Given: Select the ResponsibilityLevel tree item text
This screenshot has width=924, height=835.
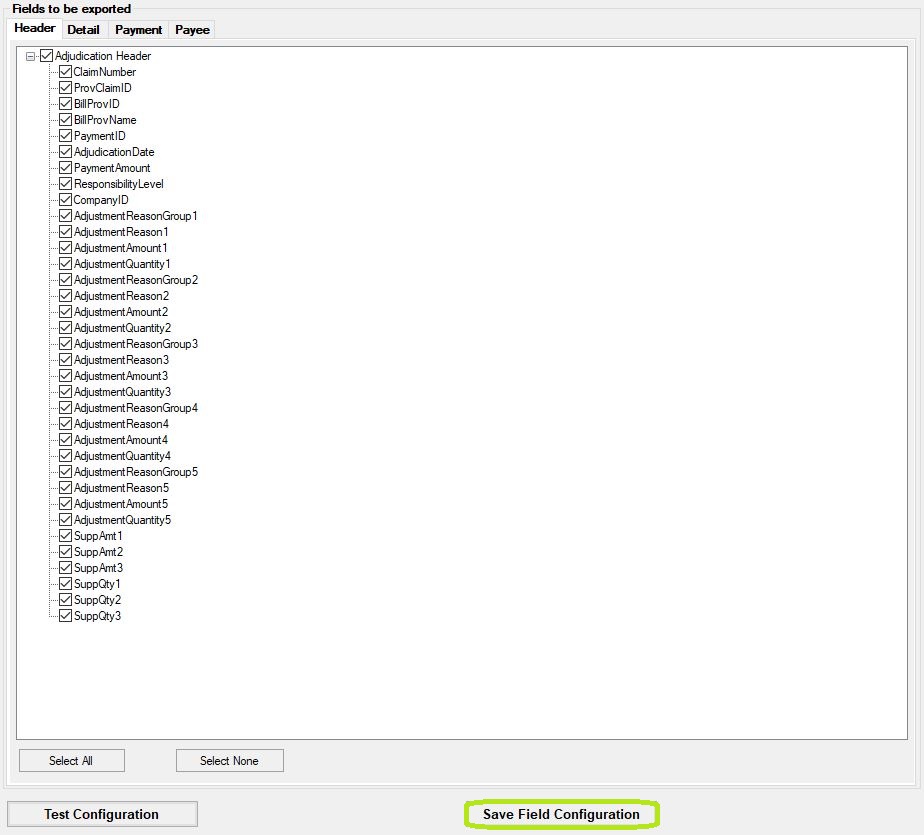Looking at the screenshot, I should (119, 184).
